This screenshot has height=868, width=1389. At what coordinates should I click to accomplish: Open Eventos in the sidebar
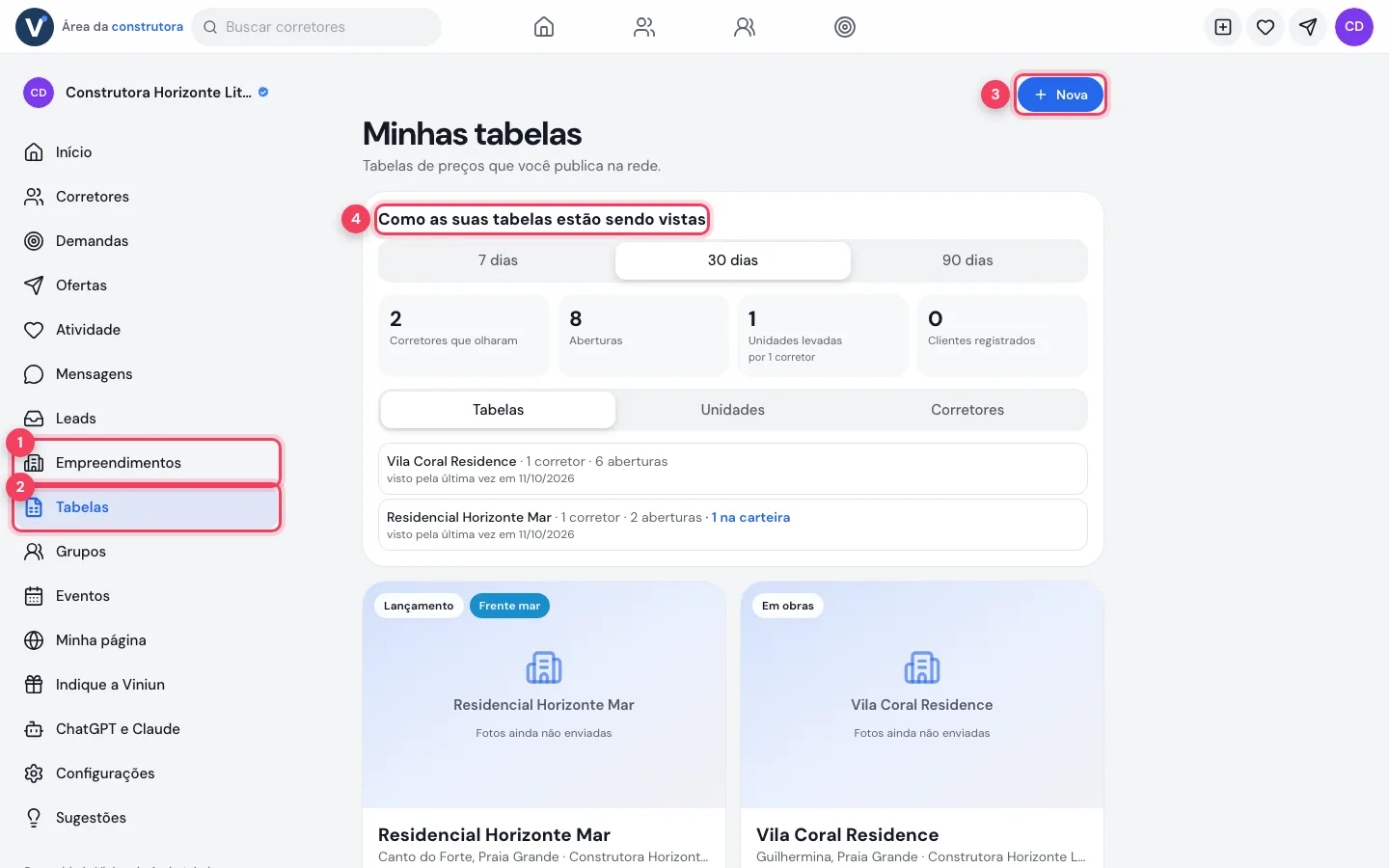147,596
